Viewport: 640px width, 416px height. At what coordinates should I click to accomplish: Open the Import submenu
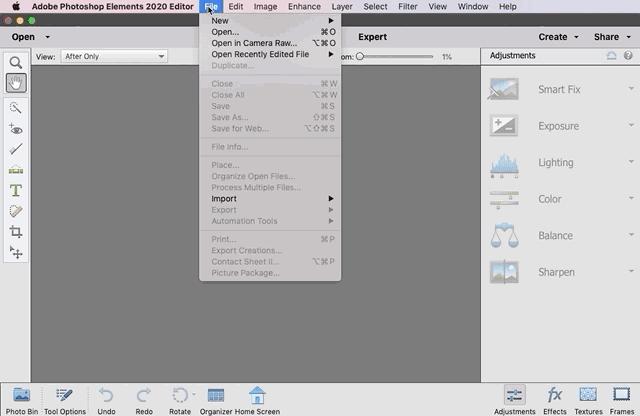tap(270, 198)
